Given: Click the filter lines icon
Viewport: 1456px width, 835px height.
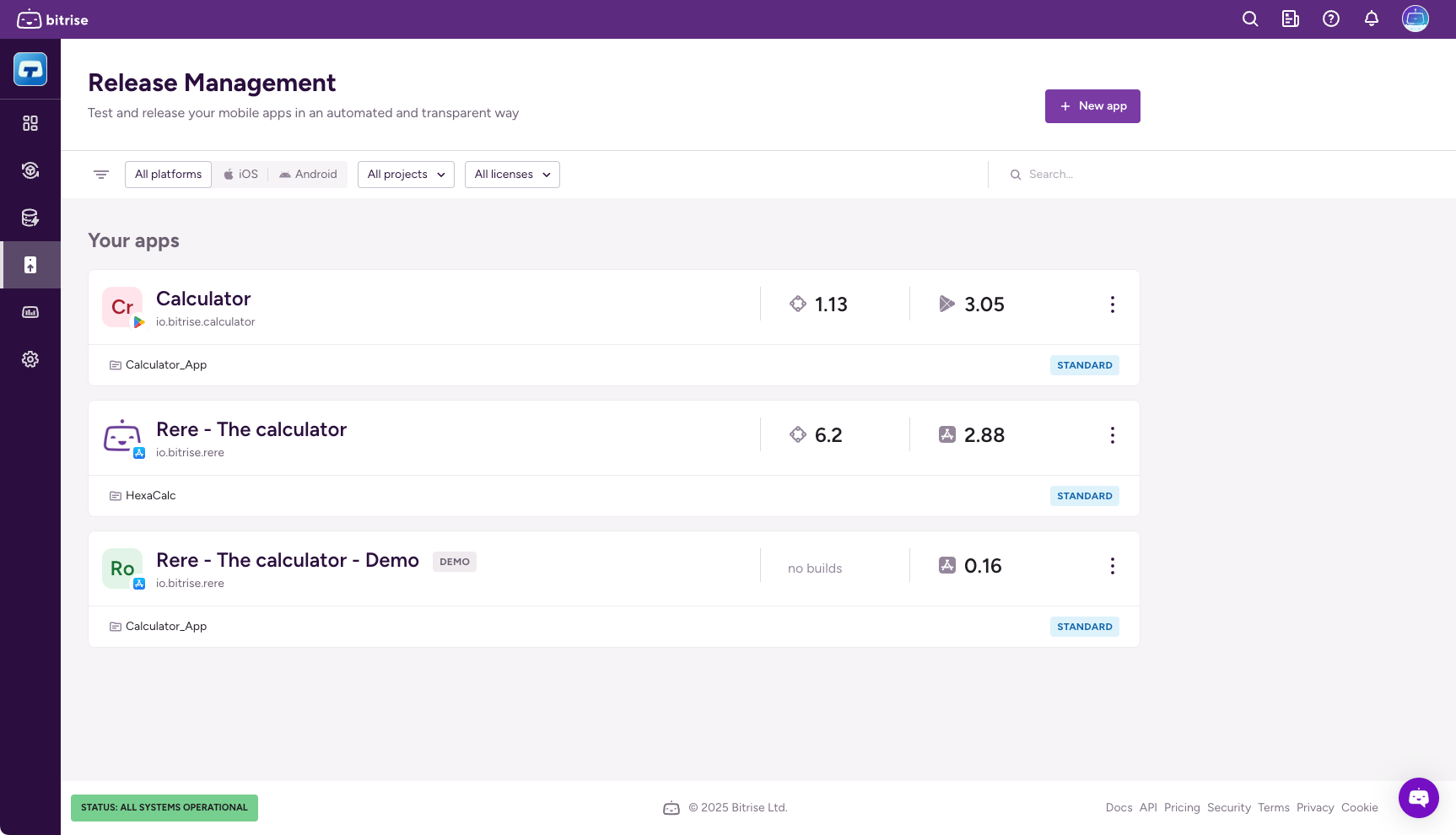Looking at the screenshot, I should (101, 175).
